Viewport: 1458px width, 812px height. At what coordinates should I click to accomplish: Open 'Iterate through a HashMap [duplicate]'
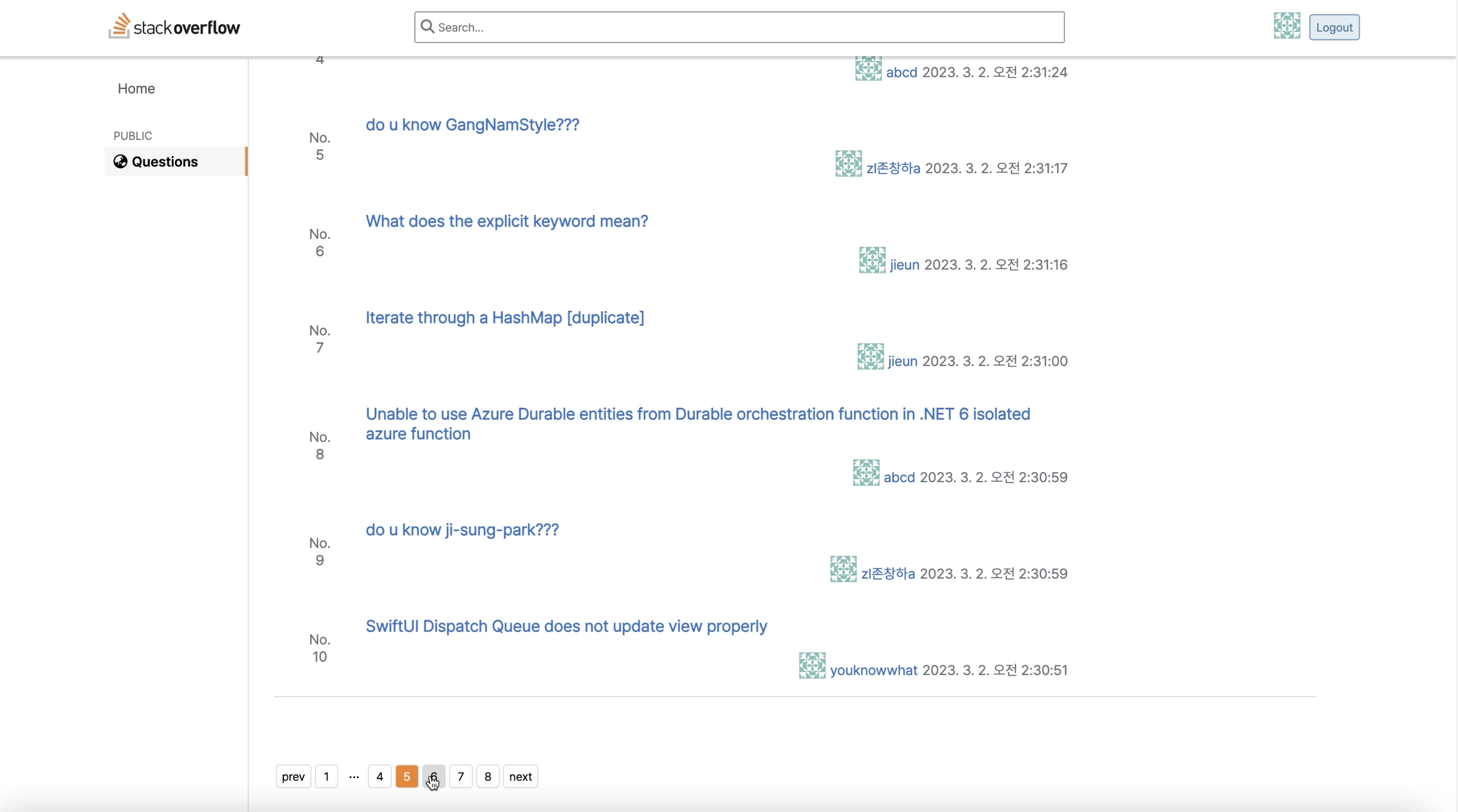[505, 317]
